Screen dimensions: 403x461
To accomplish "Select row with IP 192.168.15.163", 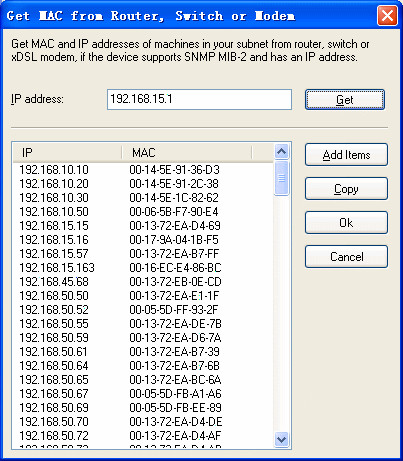I will pos(143,268).
